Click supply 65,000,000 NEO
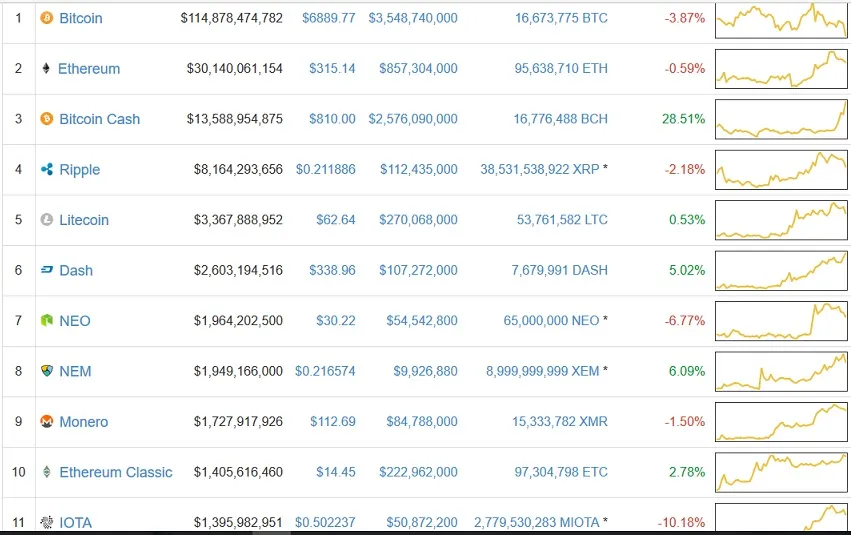 551,321
